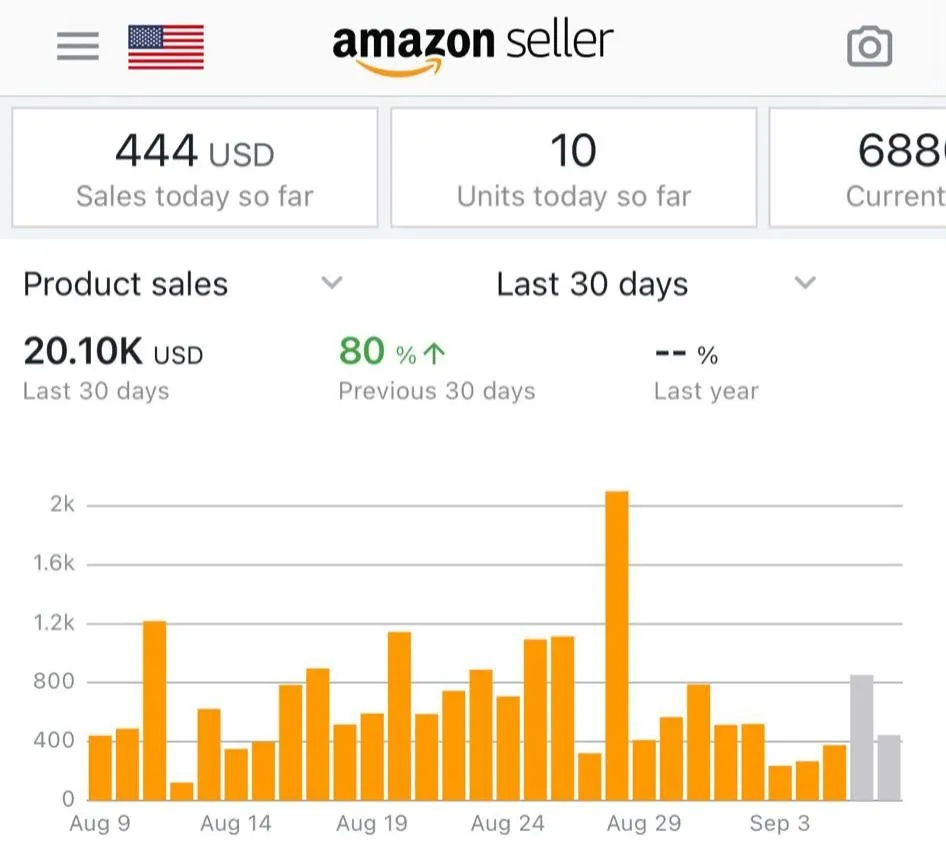This screenshot has width=946, height=855.
Task: Tap the 2k gridline axis label
Action: tap(62, 505)
